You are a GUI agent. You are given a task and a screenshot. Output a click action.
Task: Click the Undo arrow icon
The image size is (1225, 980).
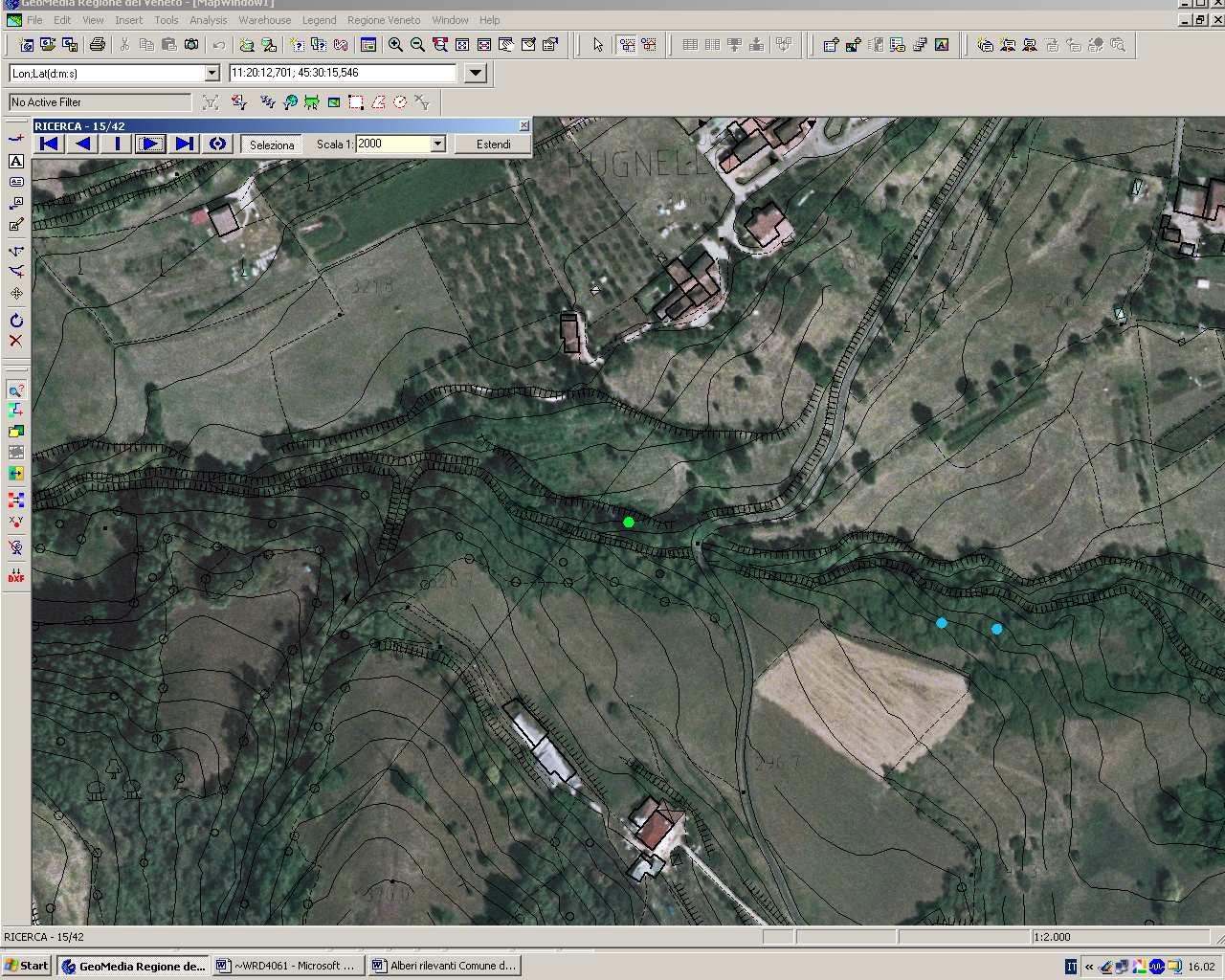[x=219, y=44]
